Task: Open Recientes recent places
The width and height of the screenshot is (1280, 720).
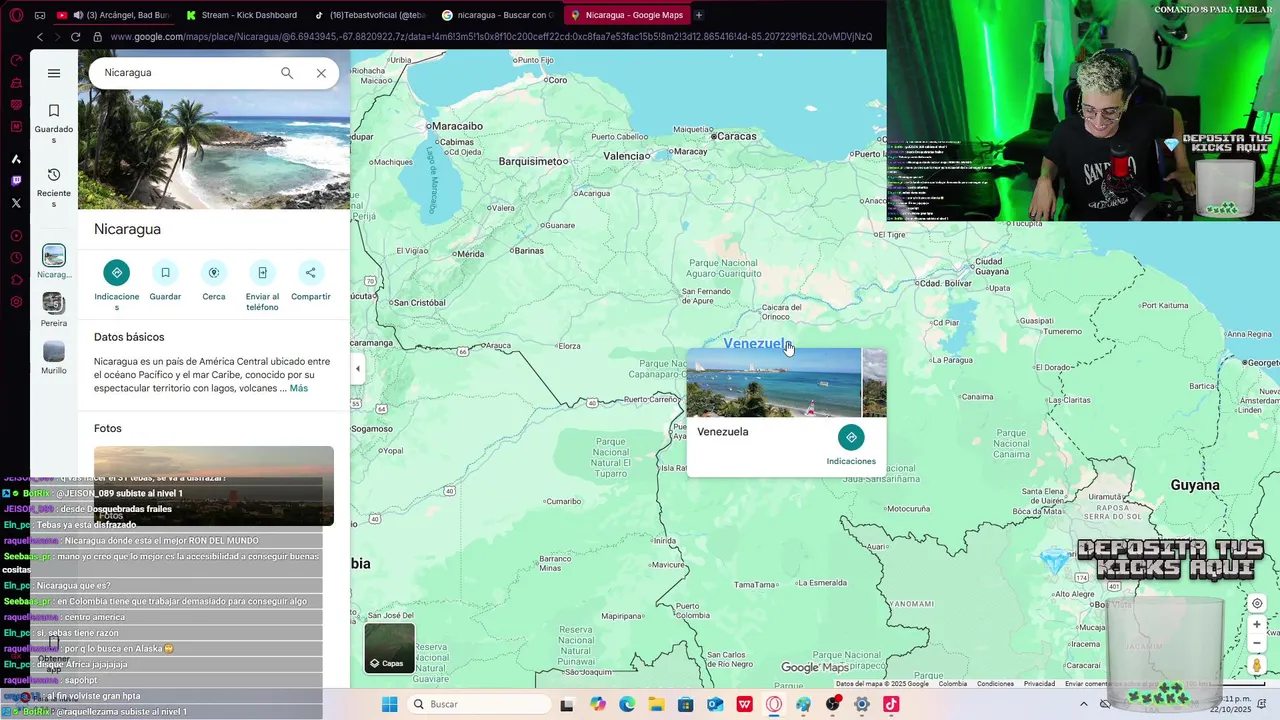Action: pyautogui.click(x=54, y=188)
